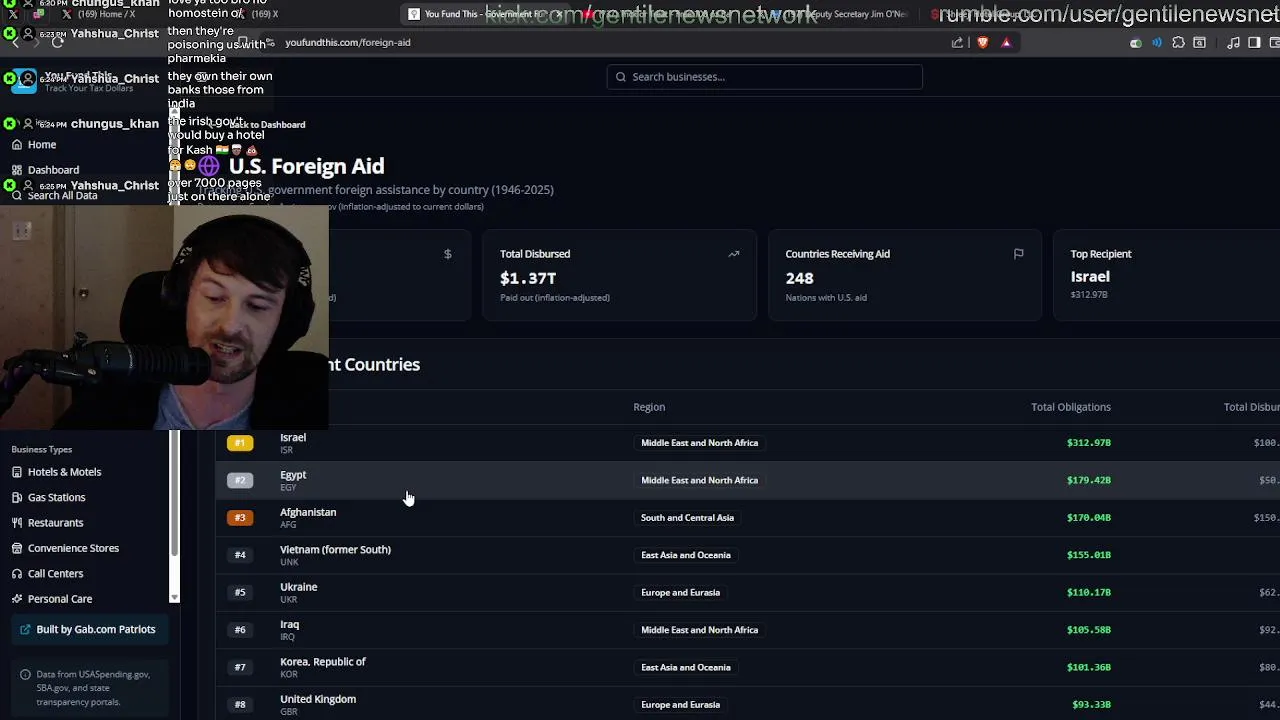Viewport: 1280px width, 720px height.
Task: Select the Afghanistan row country name
Action: (308, 512)
